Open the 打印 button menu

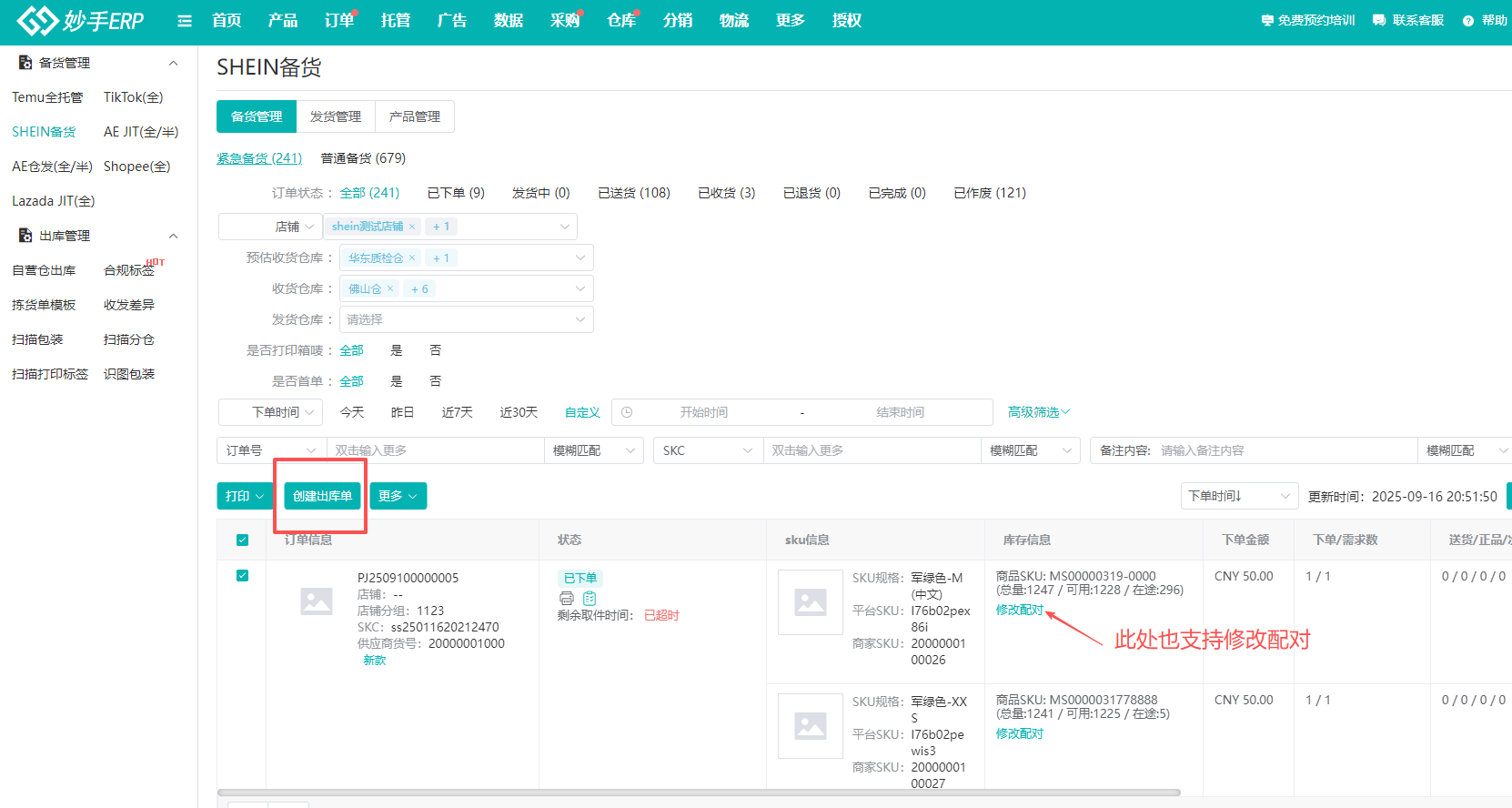[245, 496]
